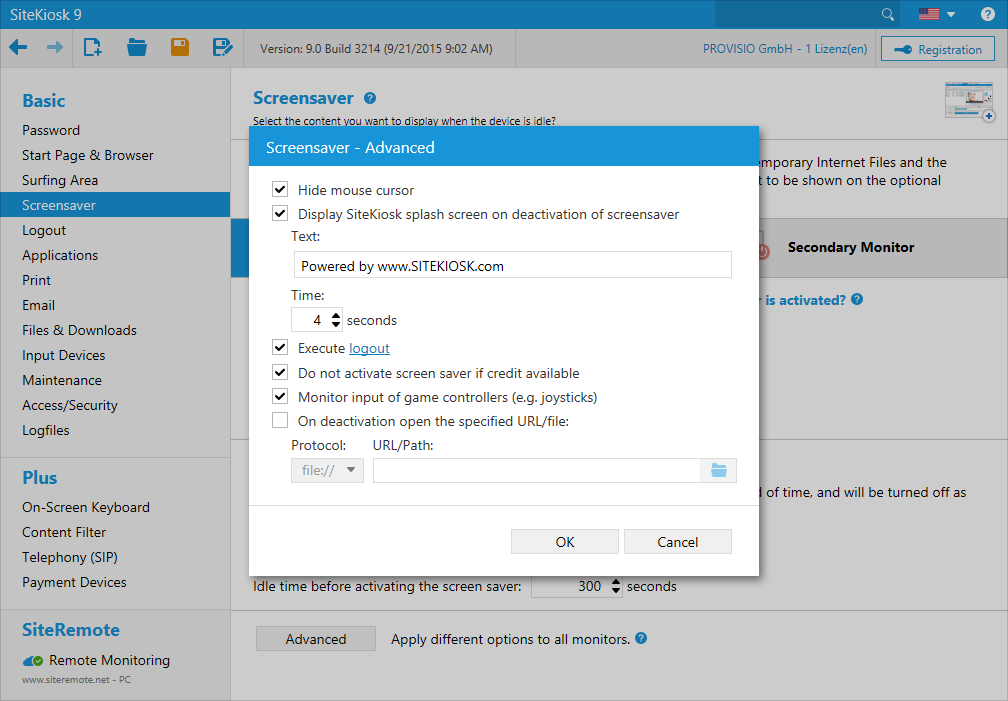The height and width of the screenshot is (701, 1008).
Task: Expand the Protocol file:// dropdown
Action: (327, 470)
